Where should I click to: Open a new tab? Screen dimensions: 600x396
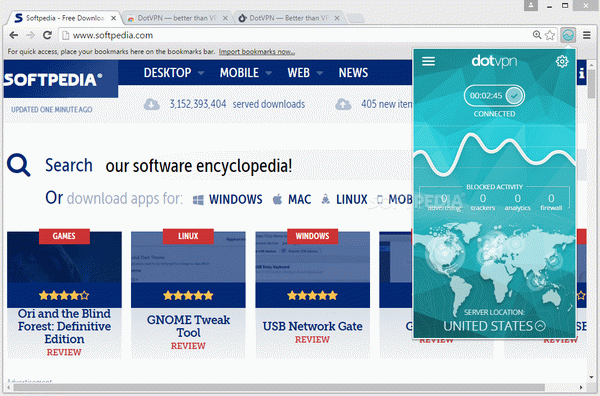[x=355, y=18]
